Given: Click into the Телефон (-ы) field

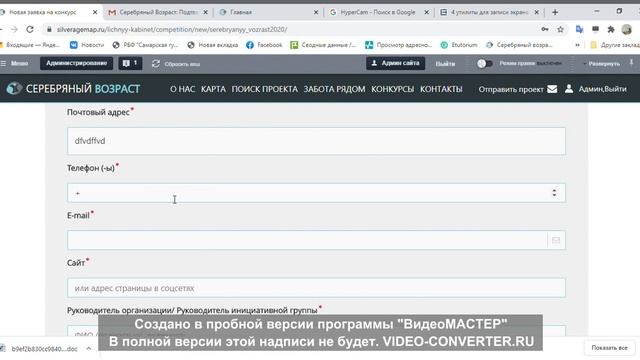Looking at the screenshot, I should click(x=316, y=193).
